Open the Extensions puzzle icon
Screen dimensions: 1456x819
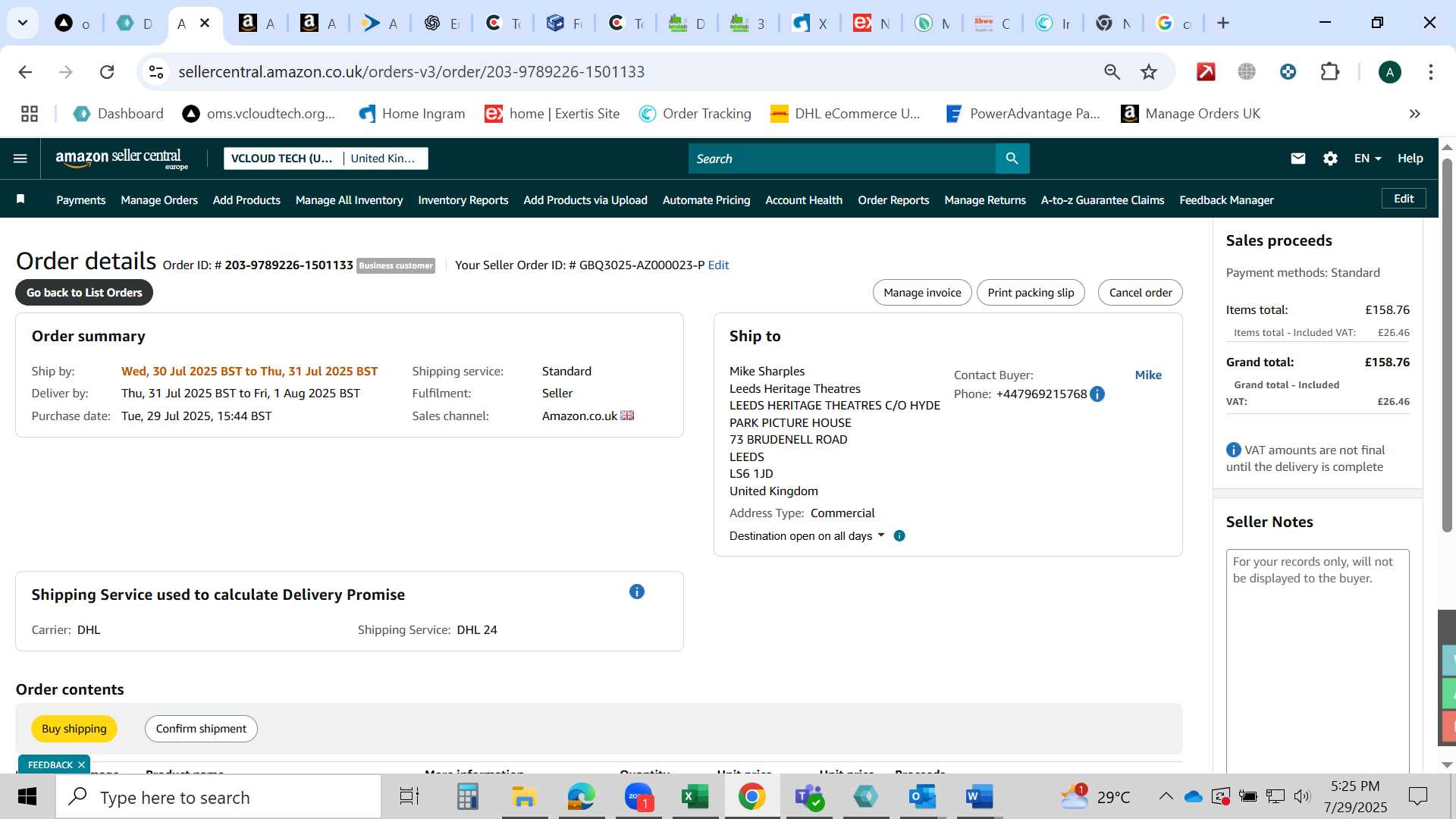[1330, 72]
